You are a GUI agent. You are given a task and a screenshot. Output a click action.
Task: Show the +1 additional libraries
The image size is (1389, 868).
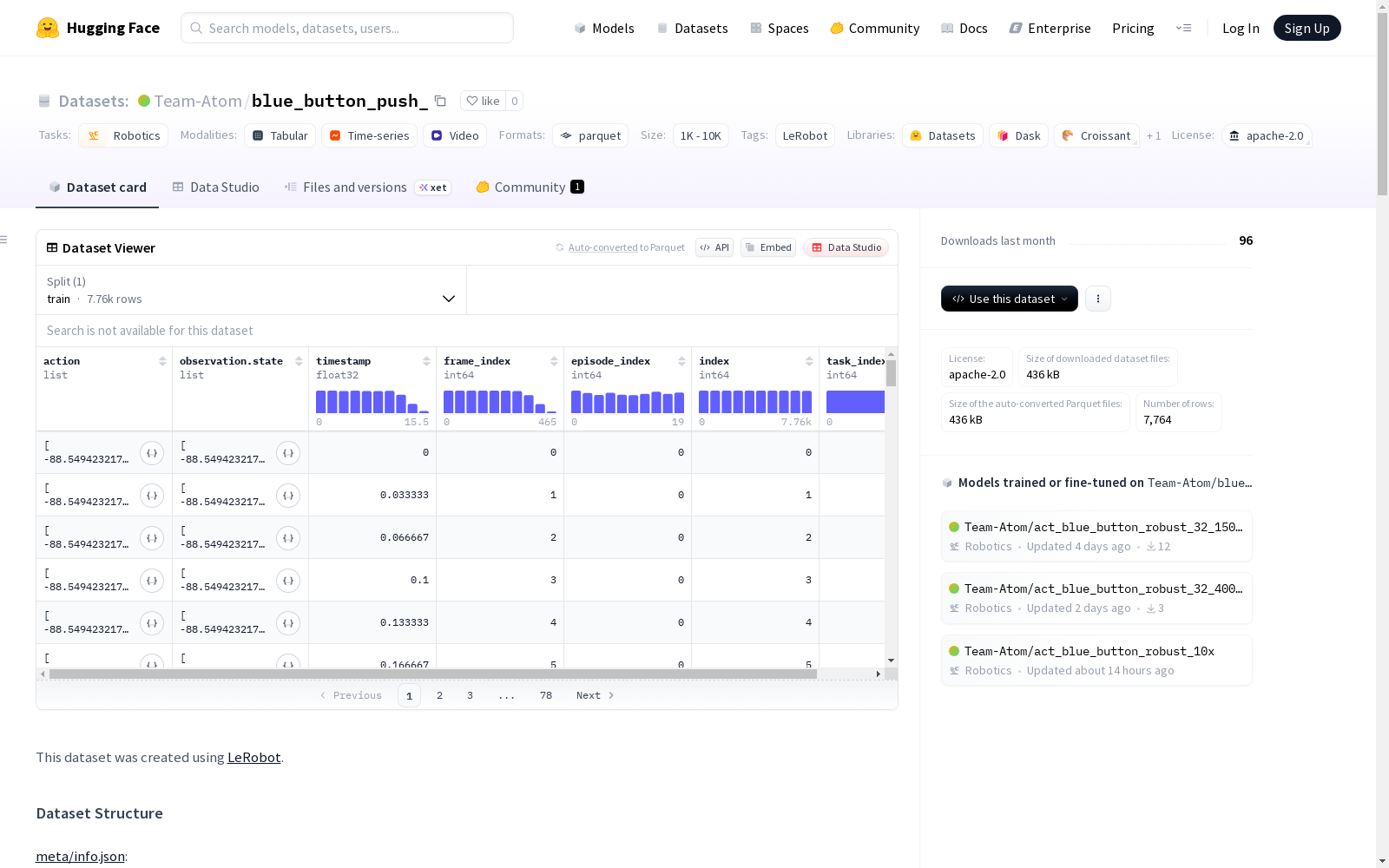click(1154, 135)
